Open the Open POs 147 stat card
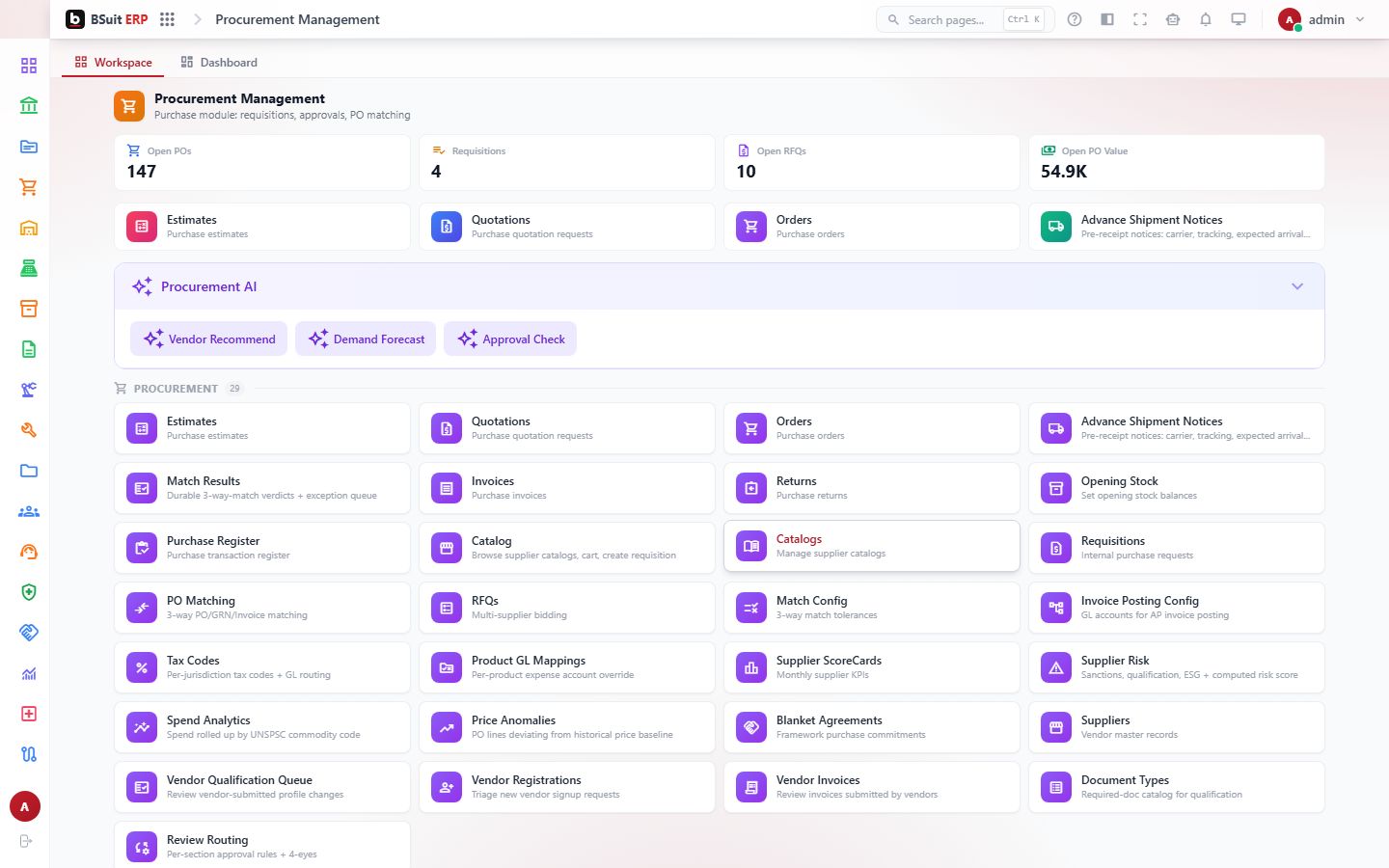Viewport: 1389px width, 868px height. 262,162
